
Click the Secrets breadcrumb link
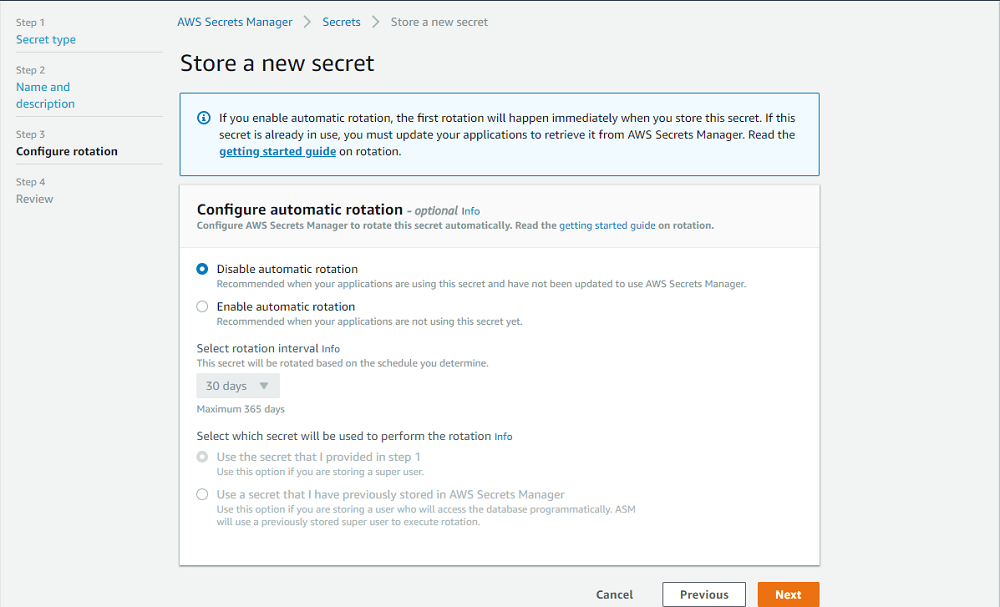(341, 21)
